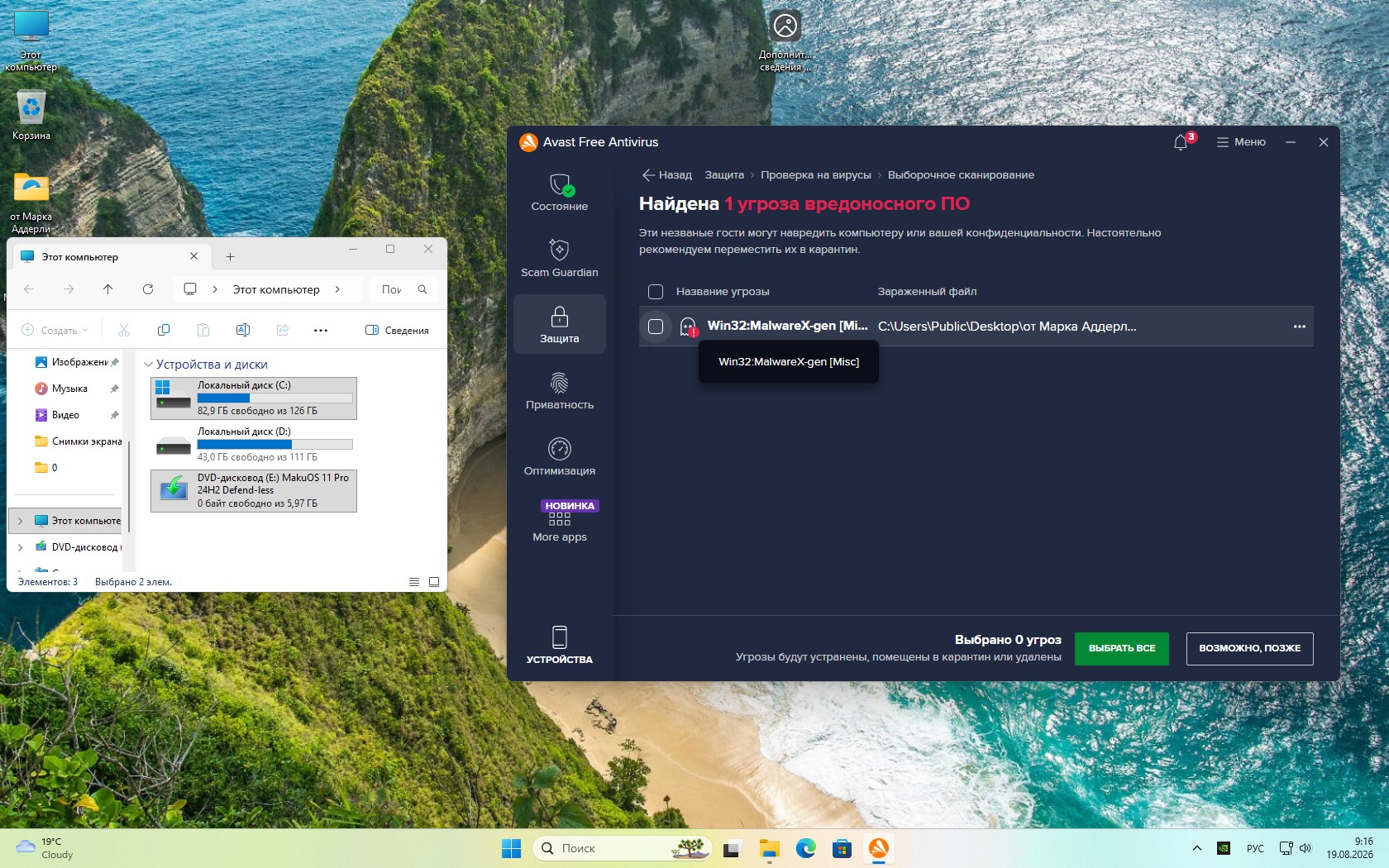Select Этот компьютер desktop icon

pyautogui.click(x=31, y=41)
